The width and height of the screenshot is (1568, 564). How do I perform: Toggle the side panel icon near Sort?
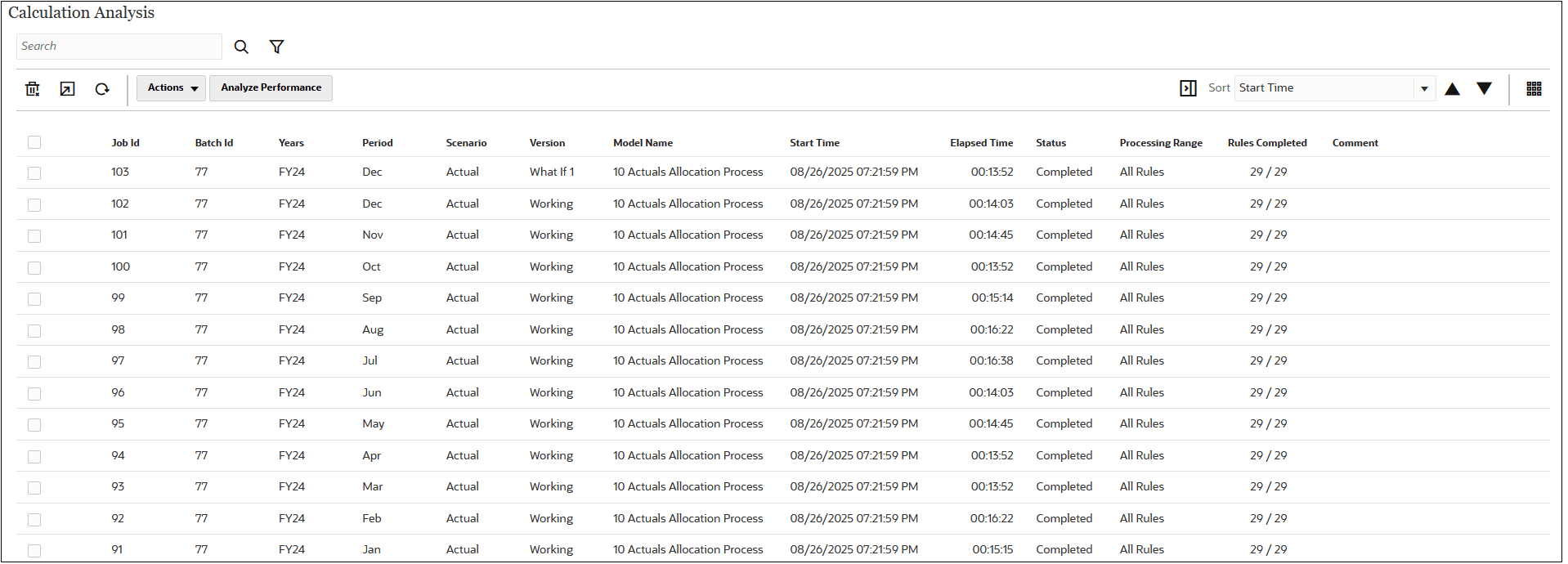[1188, 88]
